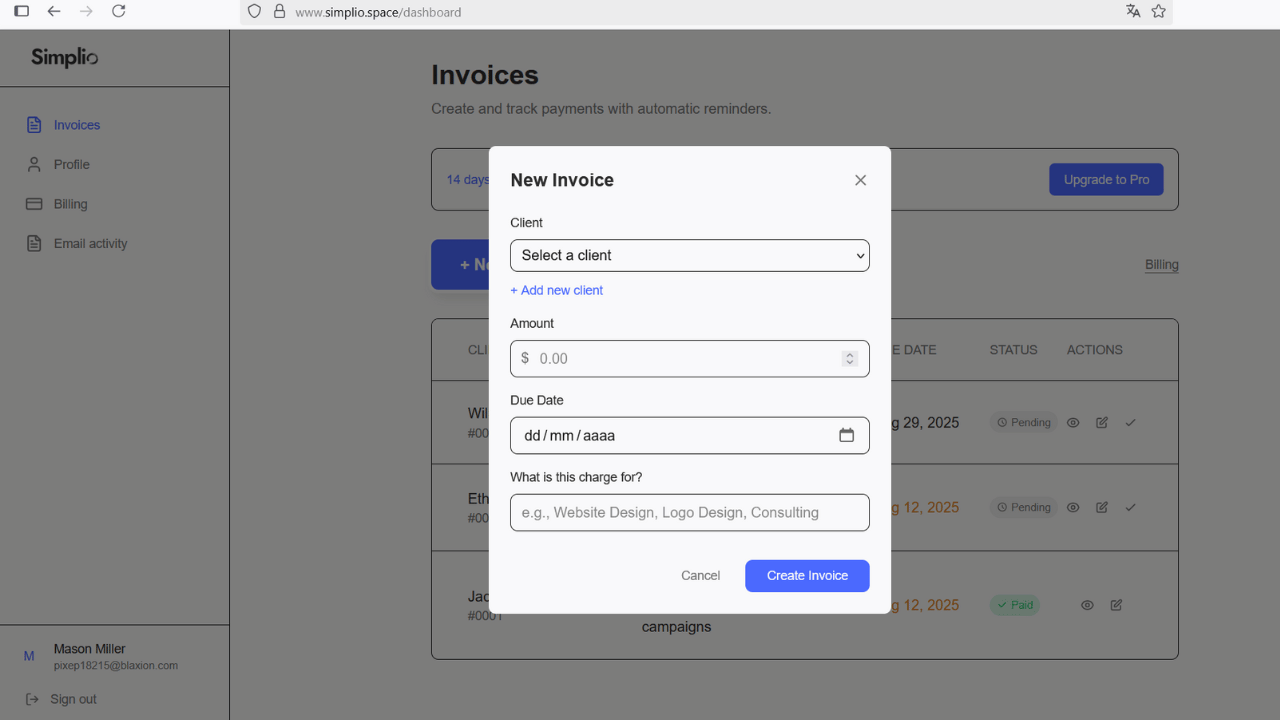Expand the browser translate options

(1133, 12)
